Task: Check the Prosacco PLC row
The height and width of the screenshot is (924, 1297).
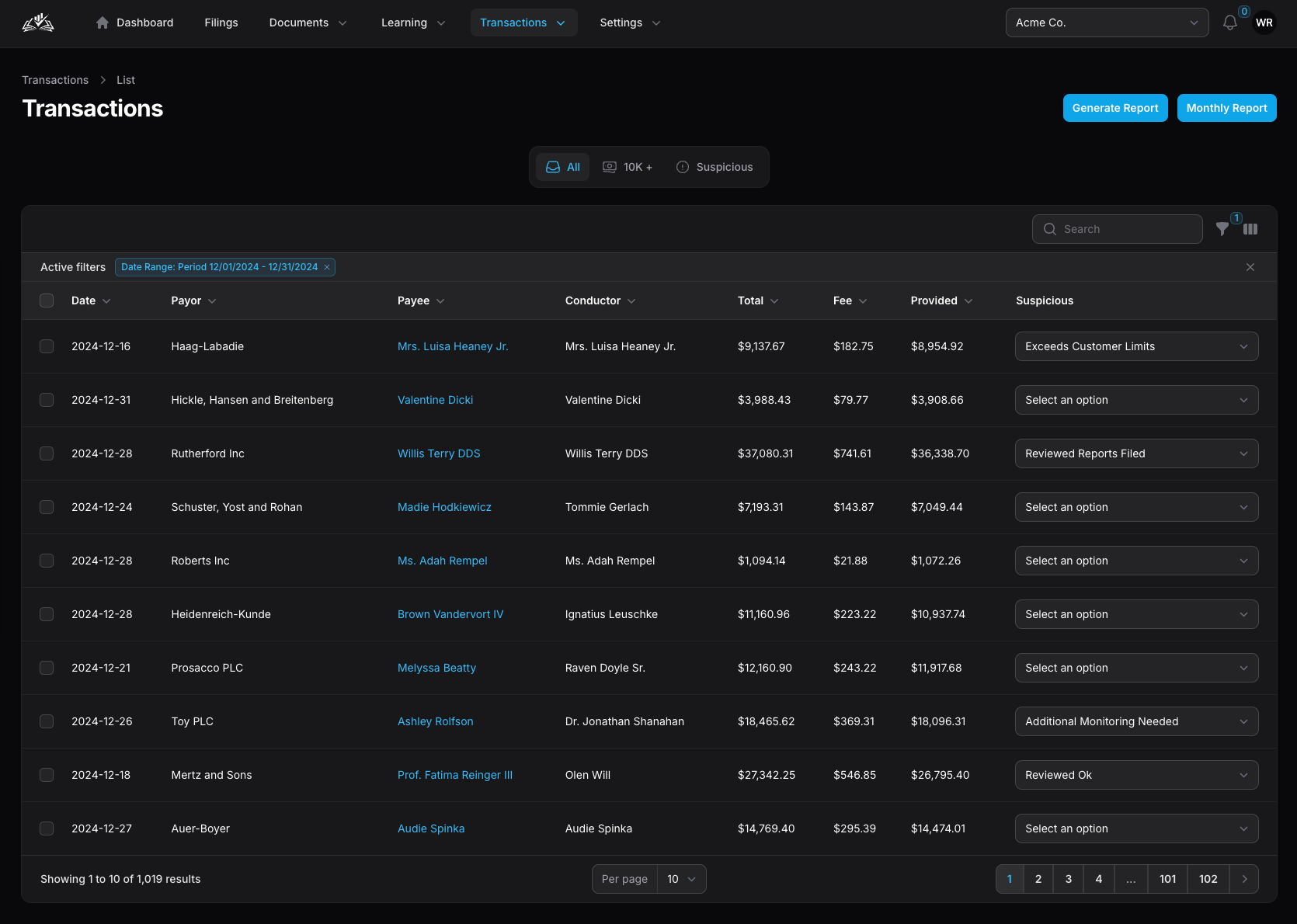Action: coord(47,668)
